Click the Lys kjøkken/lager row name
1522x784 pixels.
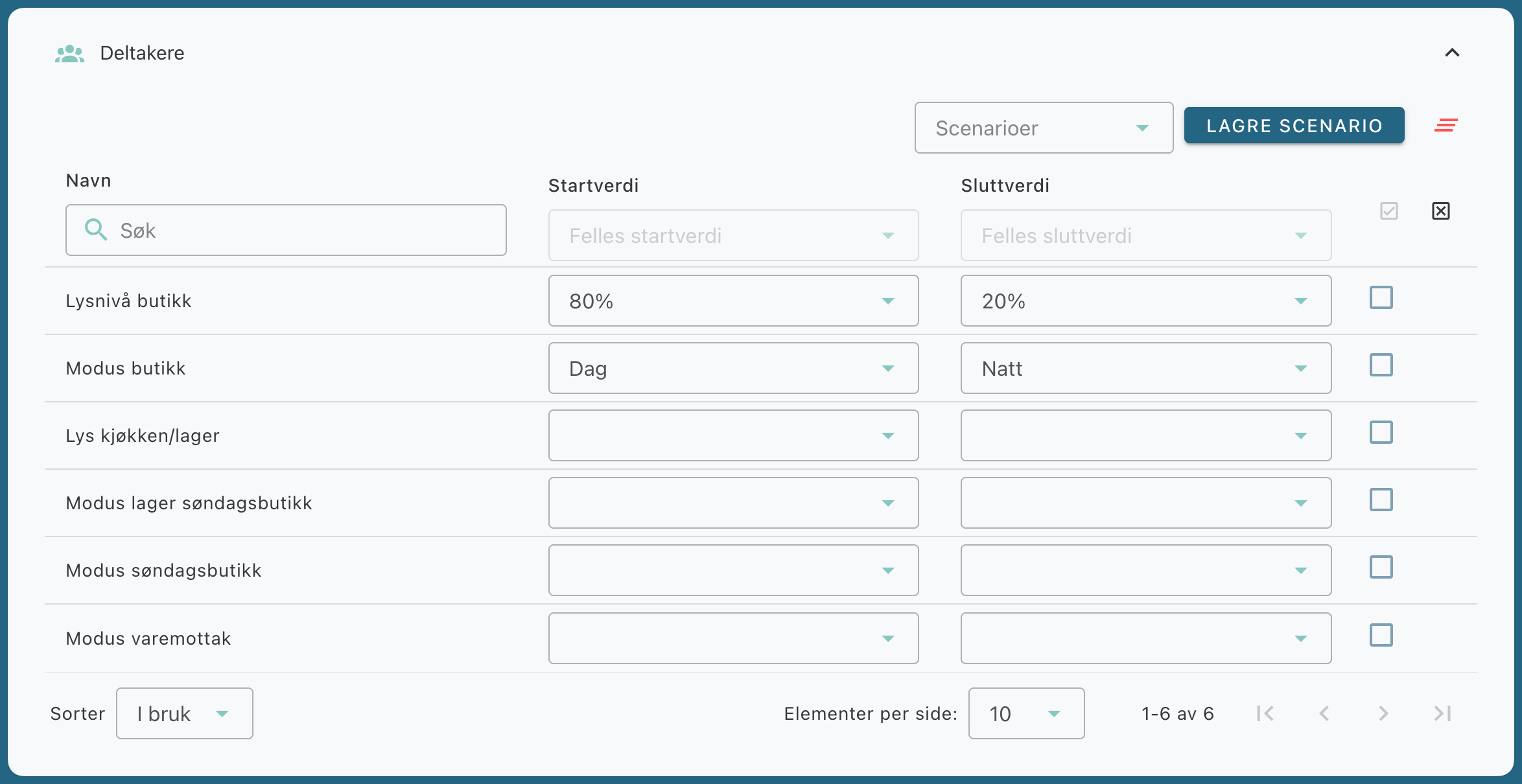click(x=143, y=435)
